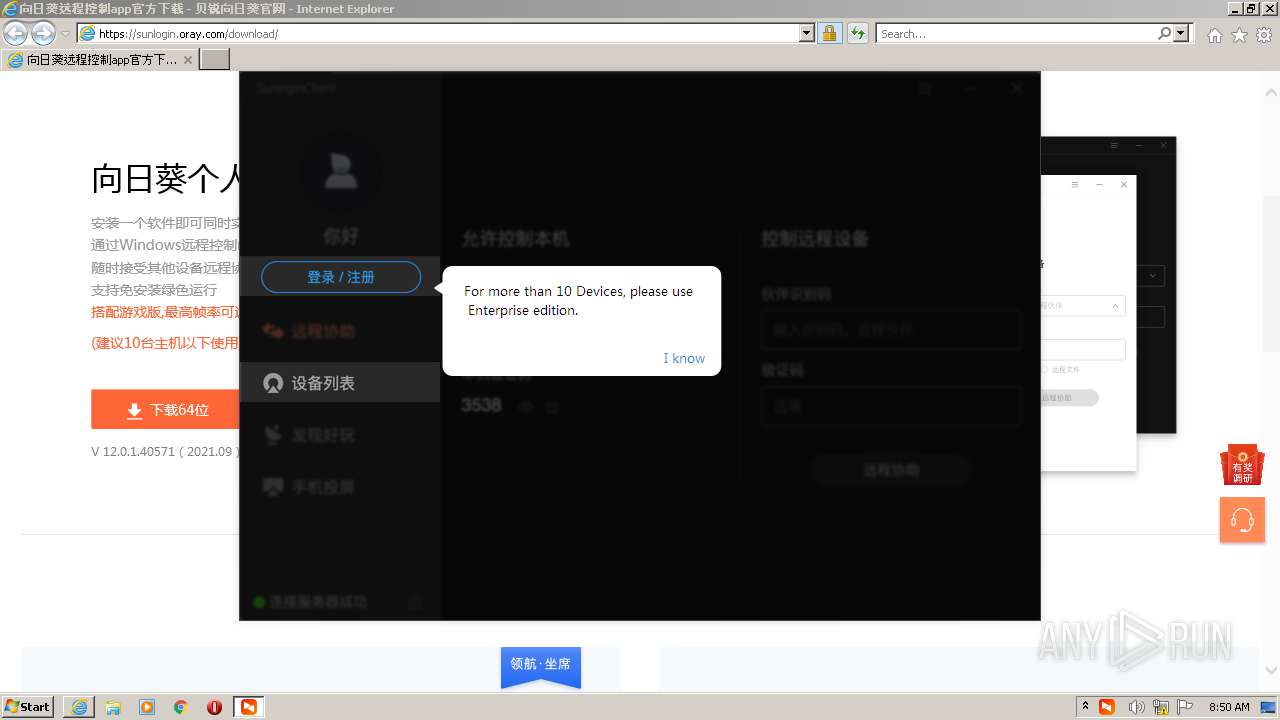Viewport: 1280px width, 720px height.
Task: Open the IE Tools gear
Action: pyautogui.click(x=1264, y=35)
